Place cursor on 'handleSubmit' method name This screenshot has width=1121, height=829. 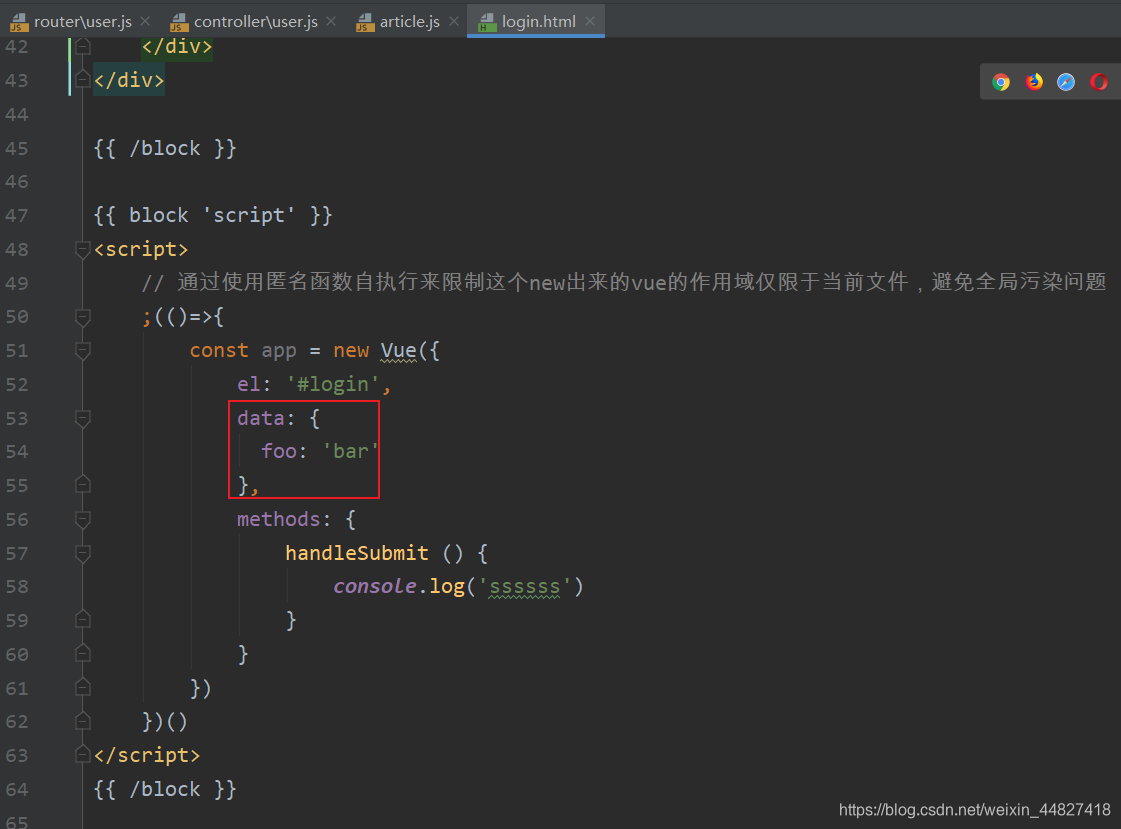[x=357, y=553]
